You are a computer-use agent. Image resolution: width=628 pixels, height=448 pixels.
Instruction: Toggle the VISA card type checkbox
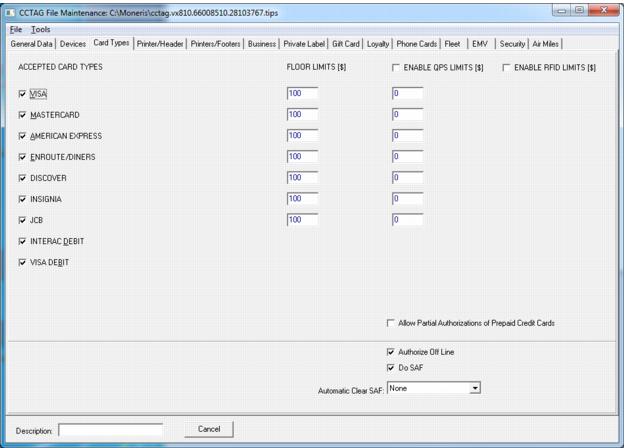click(23, 93)
